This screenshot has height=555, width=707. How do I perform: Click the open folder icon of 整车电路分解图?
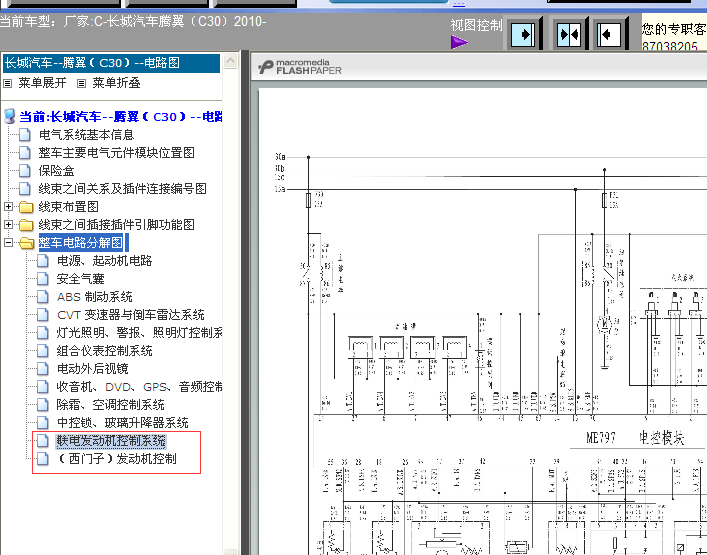tap(27, 243)
